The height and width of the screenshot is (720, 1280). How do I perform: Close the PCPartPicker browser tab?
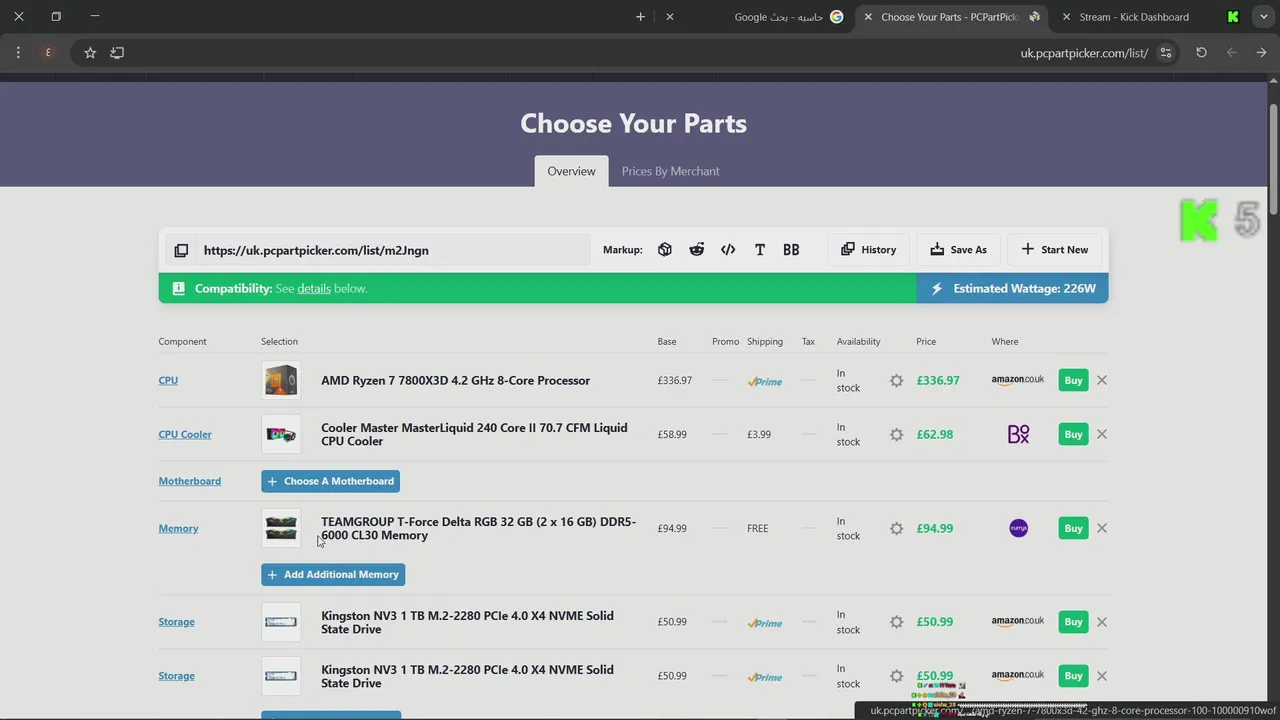click(868, 17)
